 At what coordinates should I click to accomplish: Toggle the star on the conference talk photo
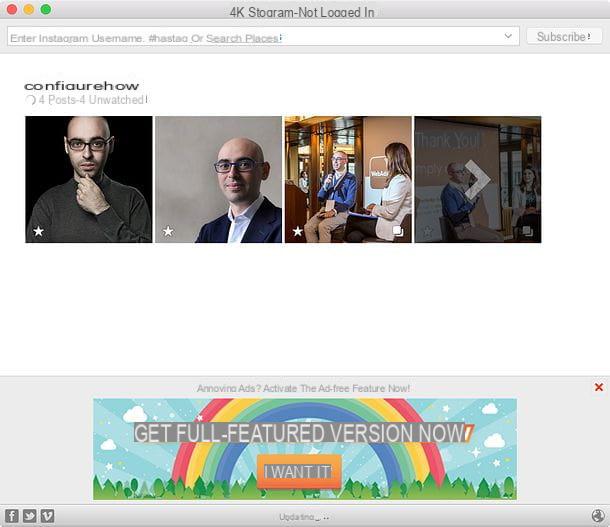(298, 231)
